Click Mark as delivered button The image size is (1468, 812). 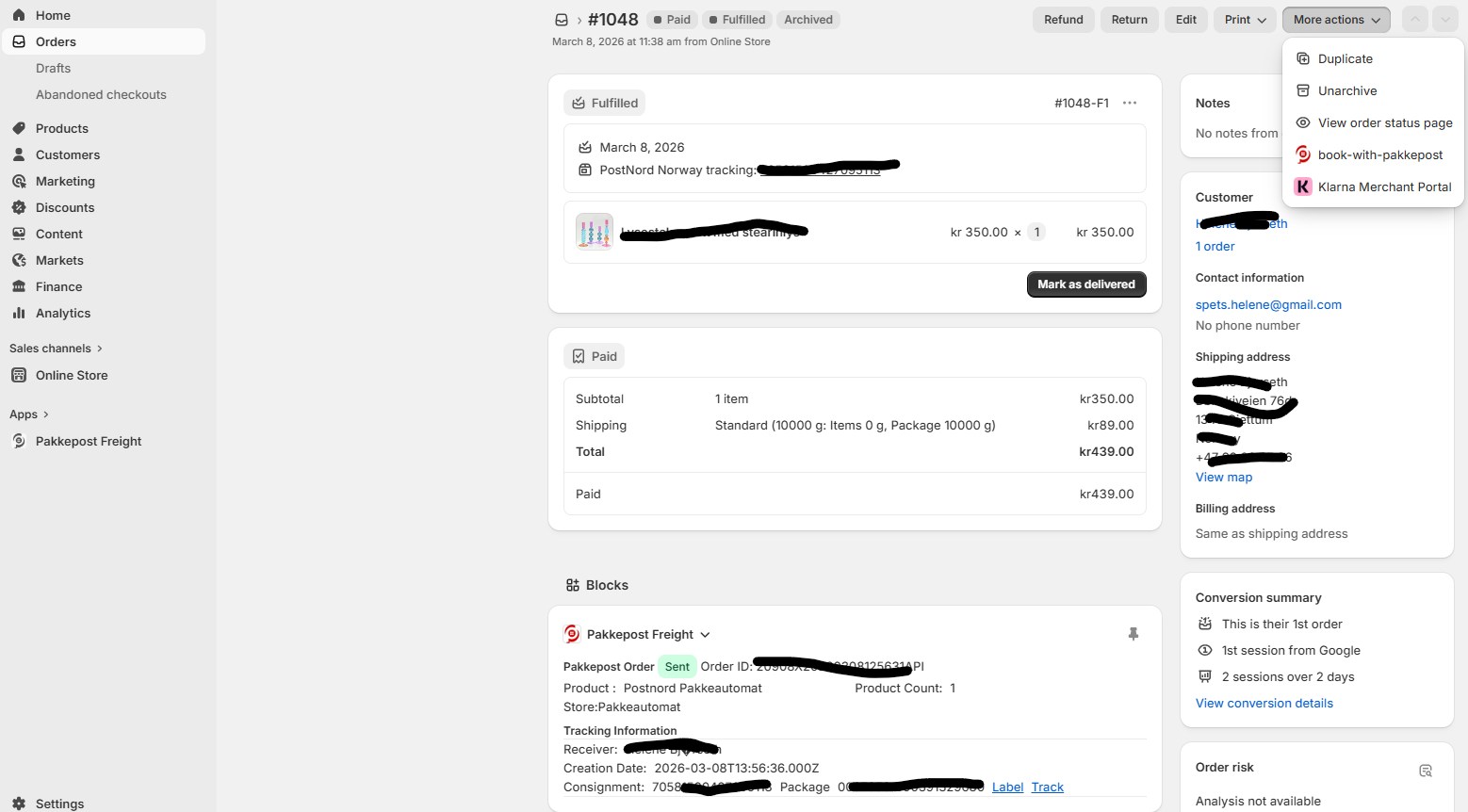click(x=1086, y=284)
